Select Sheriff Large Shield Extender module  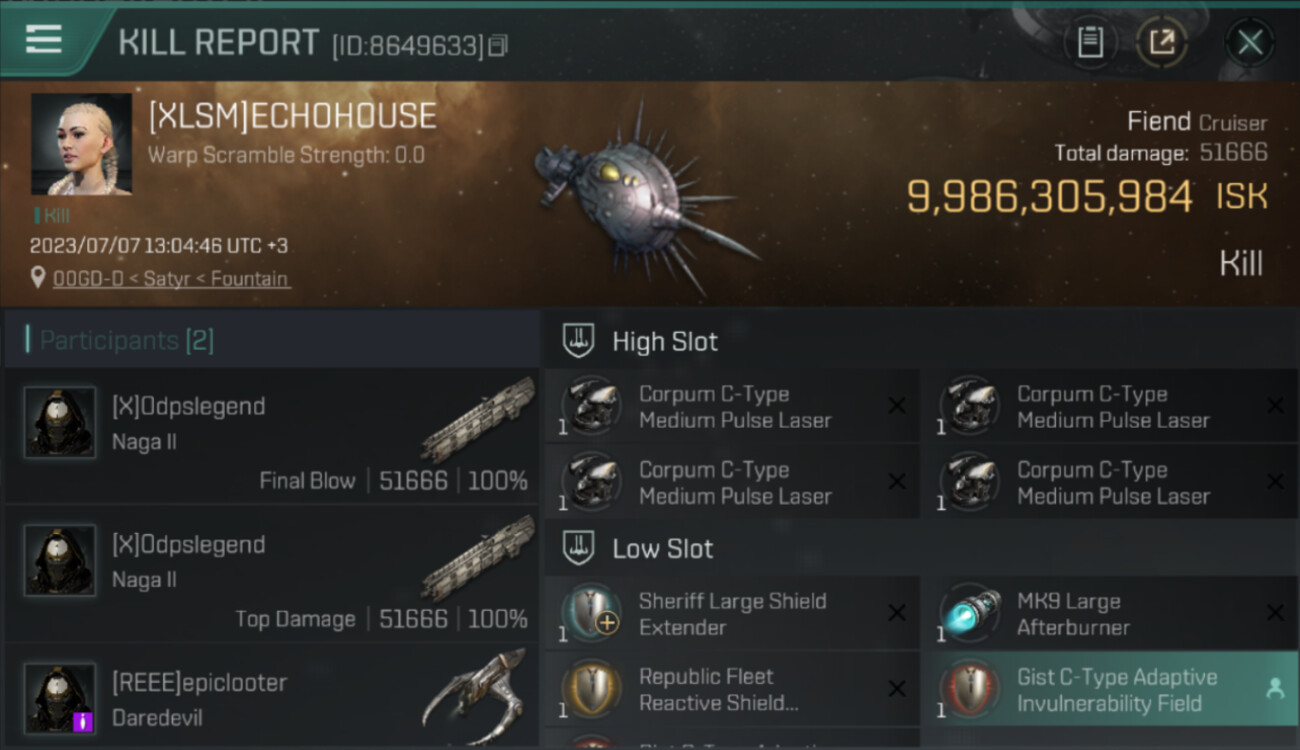732,614
